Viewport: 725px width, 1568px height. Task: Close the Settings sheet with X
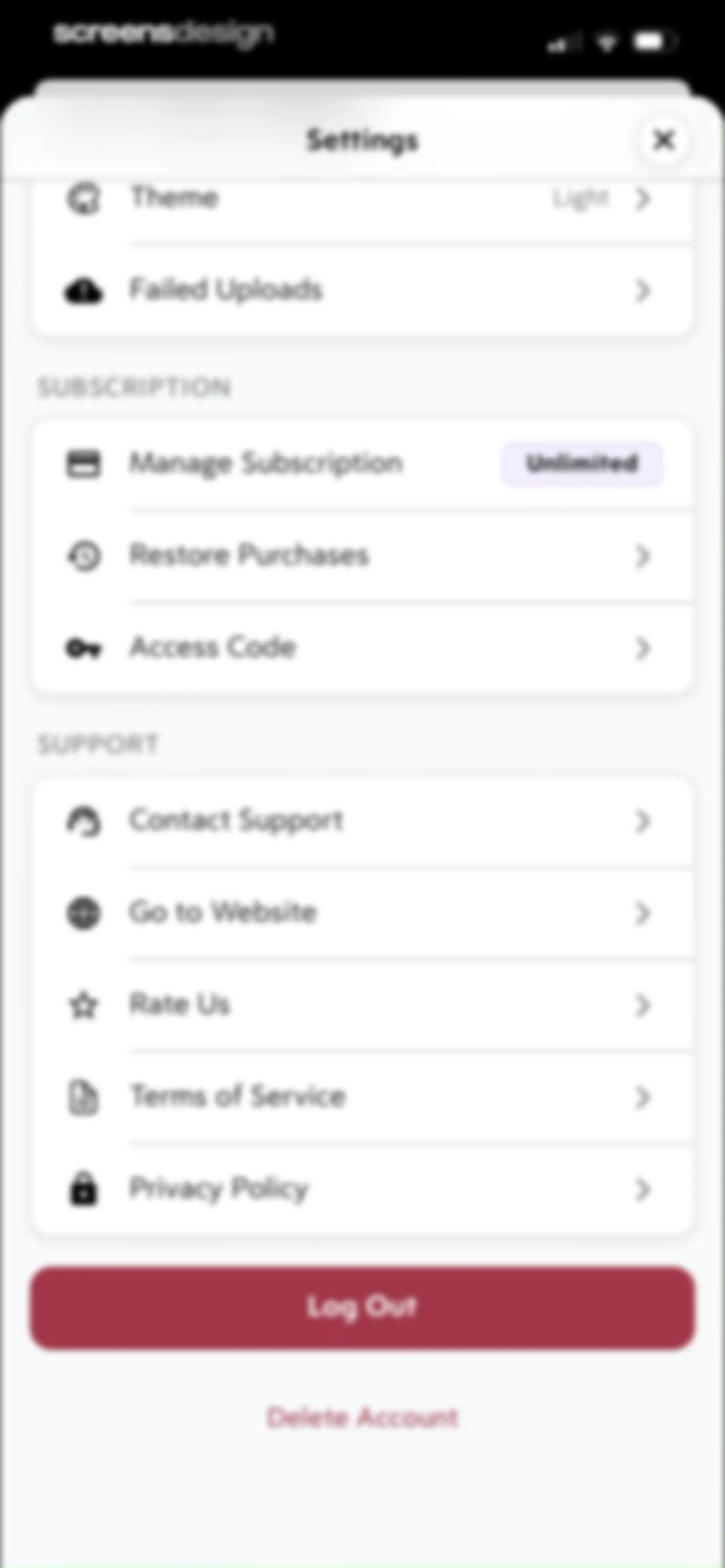tap(664, 140)
